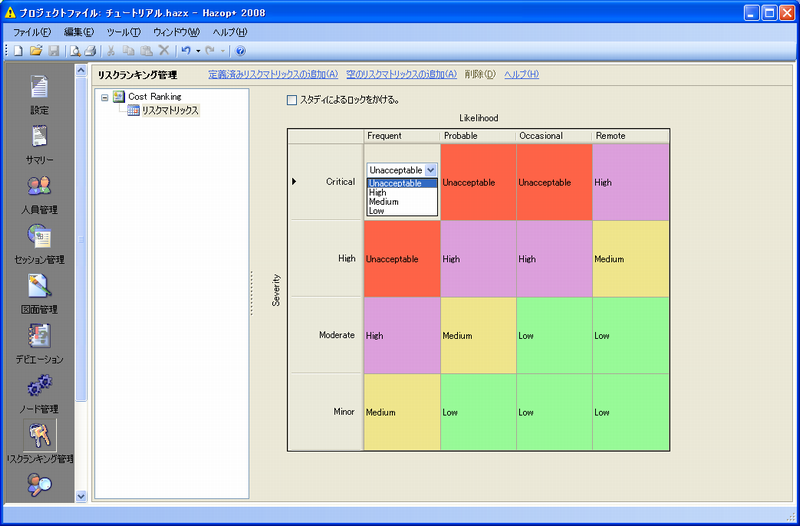
Task: Open the 編集(E) menu
Action: [79, 32]
